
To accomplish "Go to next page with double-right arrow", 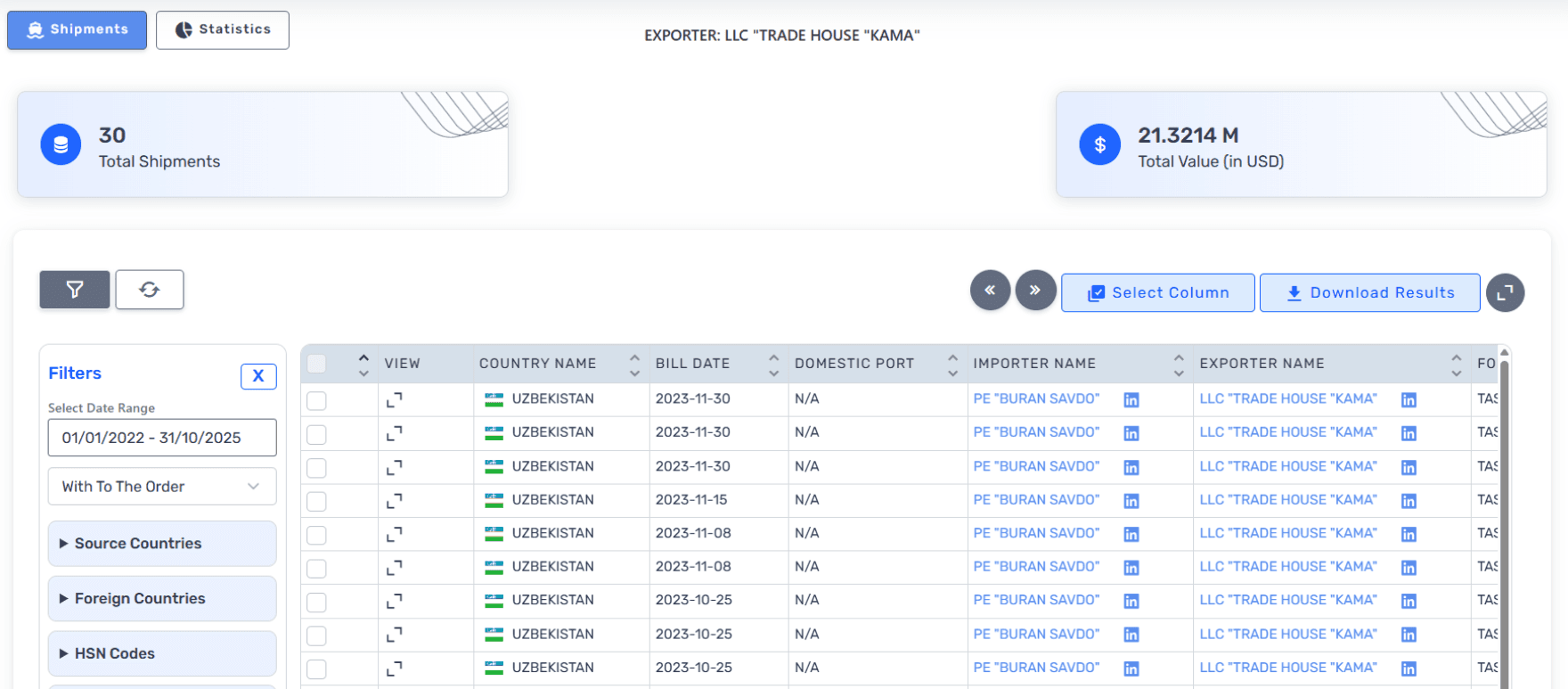I will pyautogui.click(x=1035, y=291).
